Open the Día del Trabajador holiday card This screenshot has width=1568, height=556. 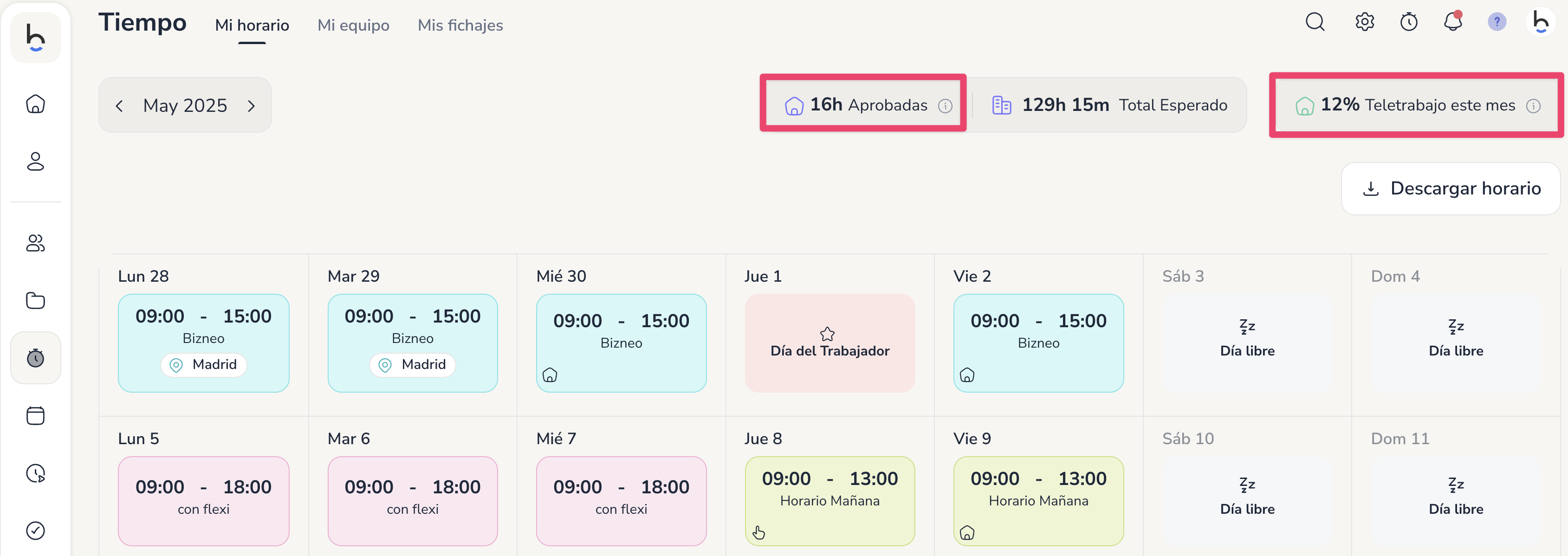[829, 343]
